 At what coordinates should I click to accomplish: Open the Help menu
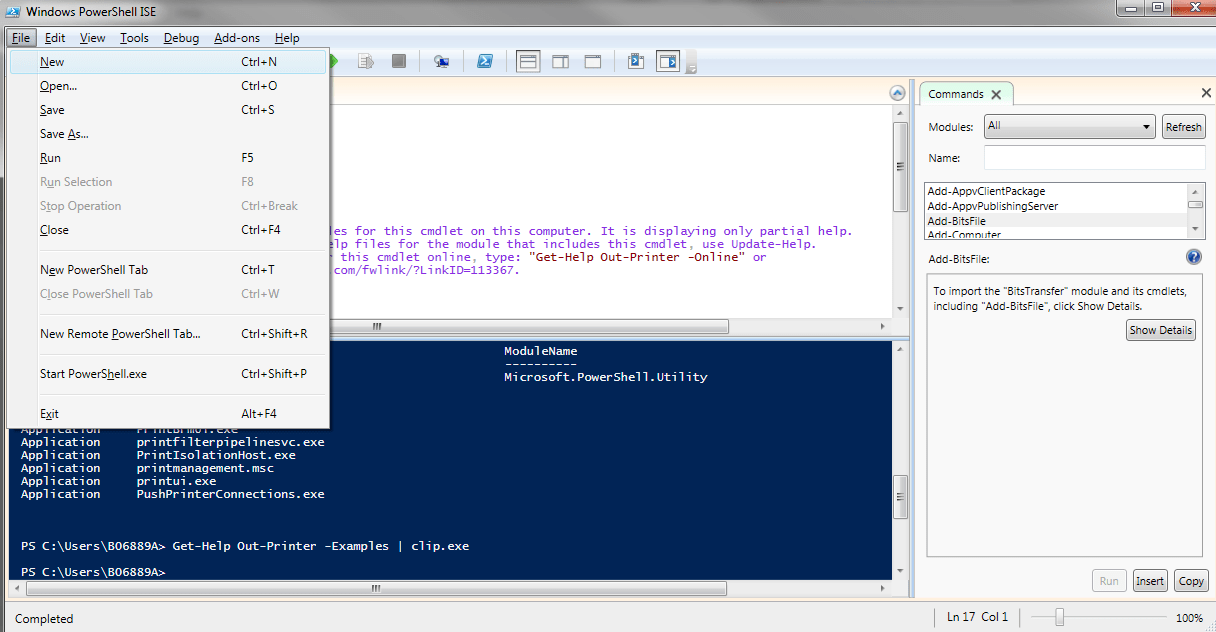(x=287, y=38)
